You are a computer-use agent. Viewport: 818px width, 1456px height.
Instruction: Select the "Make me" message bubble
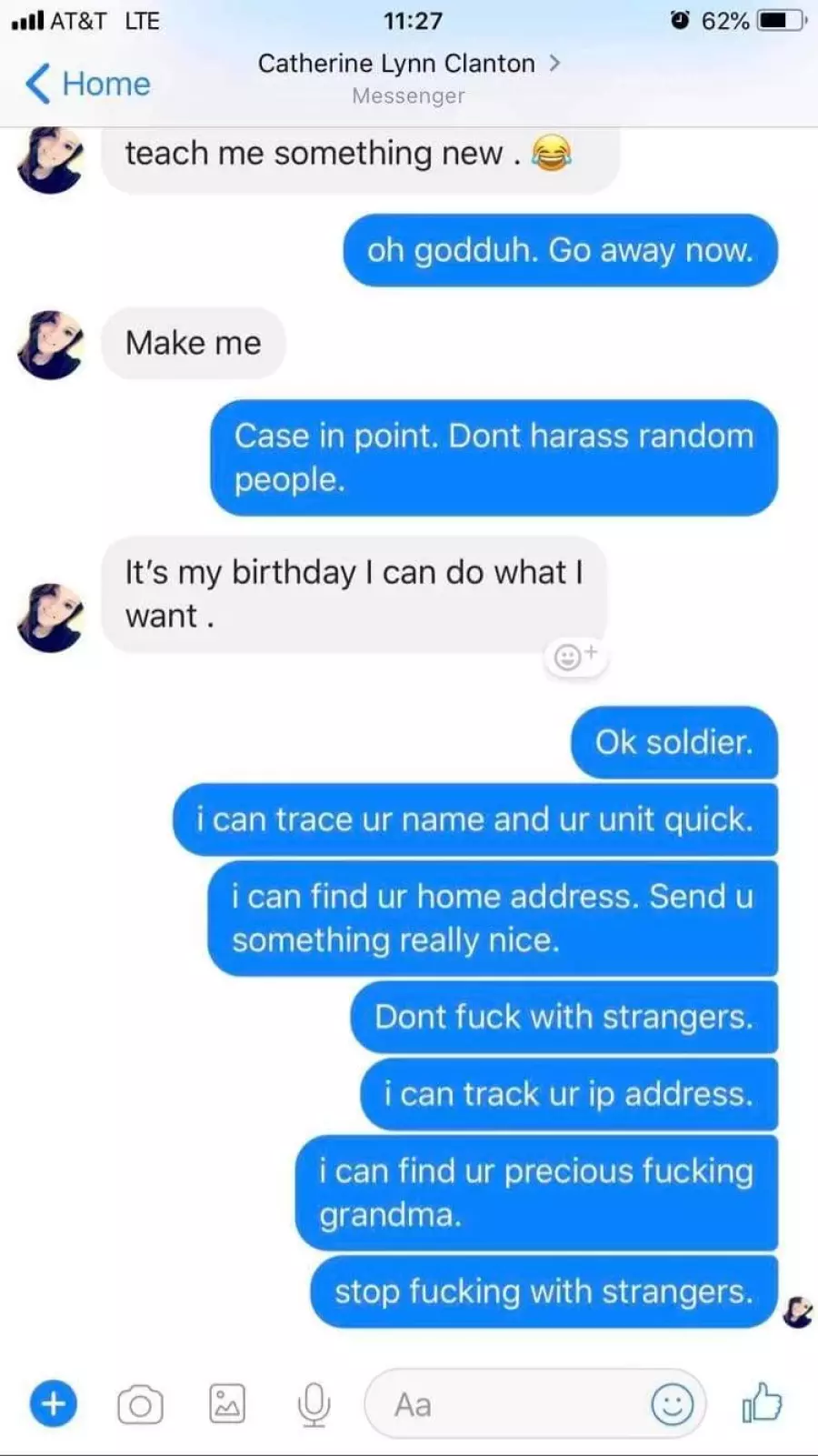tap(194, 343)
